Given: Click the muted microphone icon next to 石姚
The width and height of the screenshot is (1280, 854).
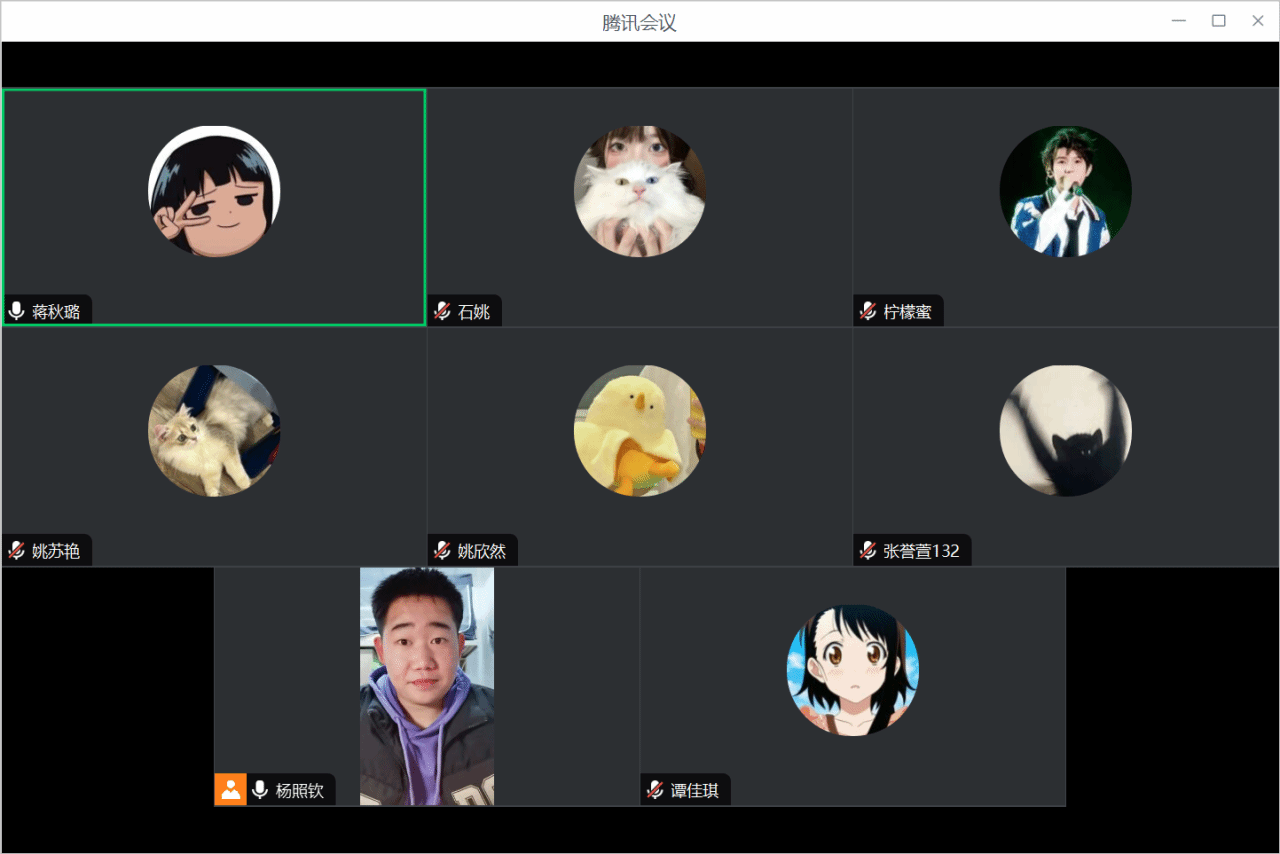Looking at the screenshot, I should (442, 311).
